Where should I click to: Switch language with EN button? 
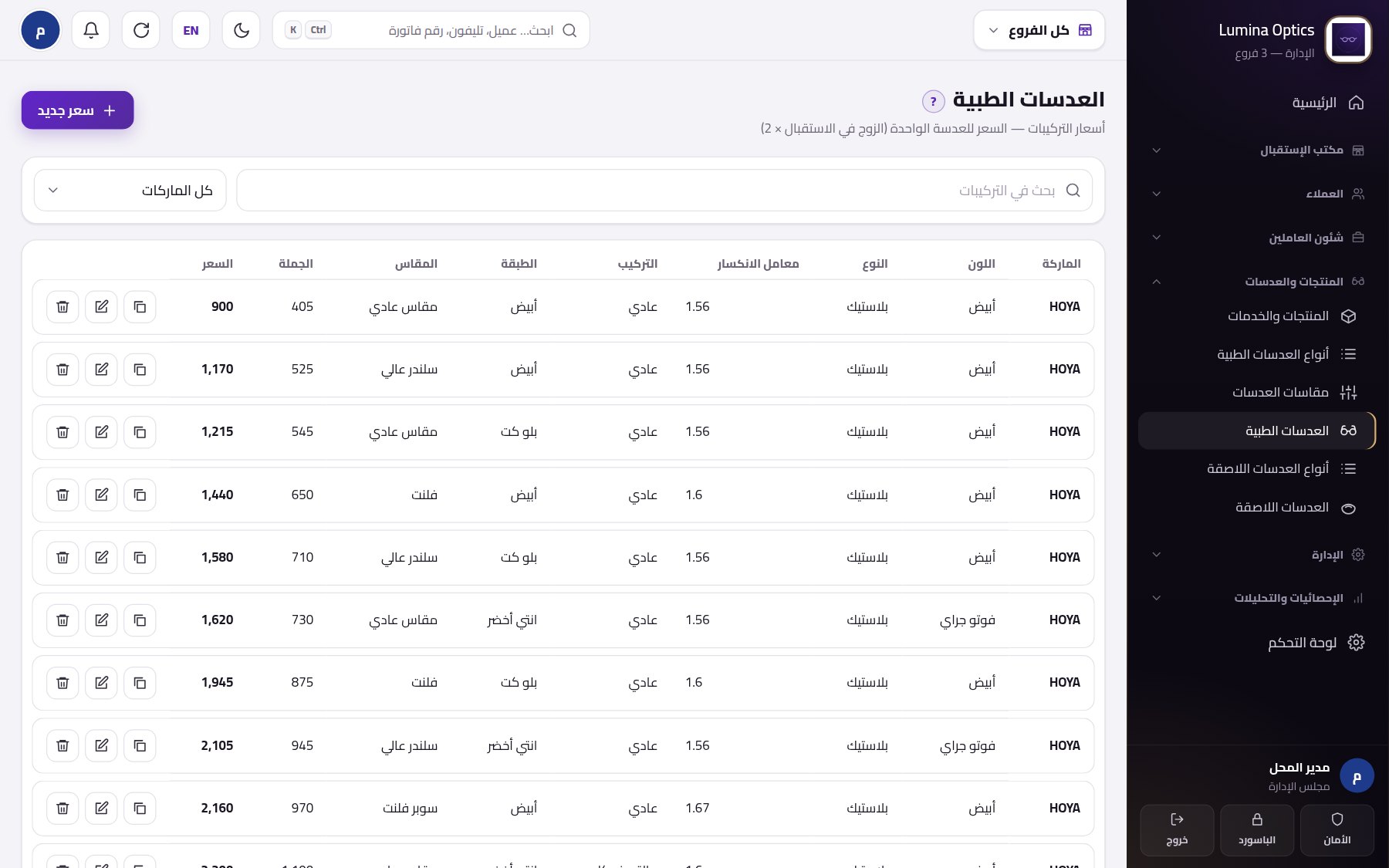pos(191,30)
